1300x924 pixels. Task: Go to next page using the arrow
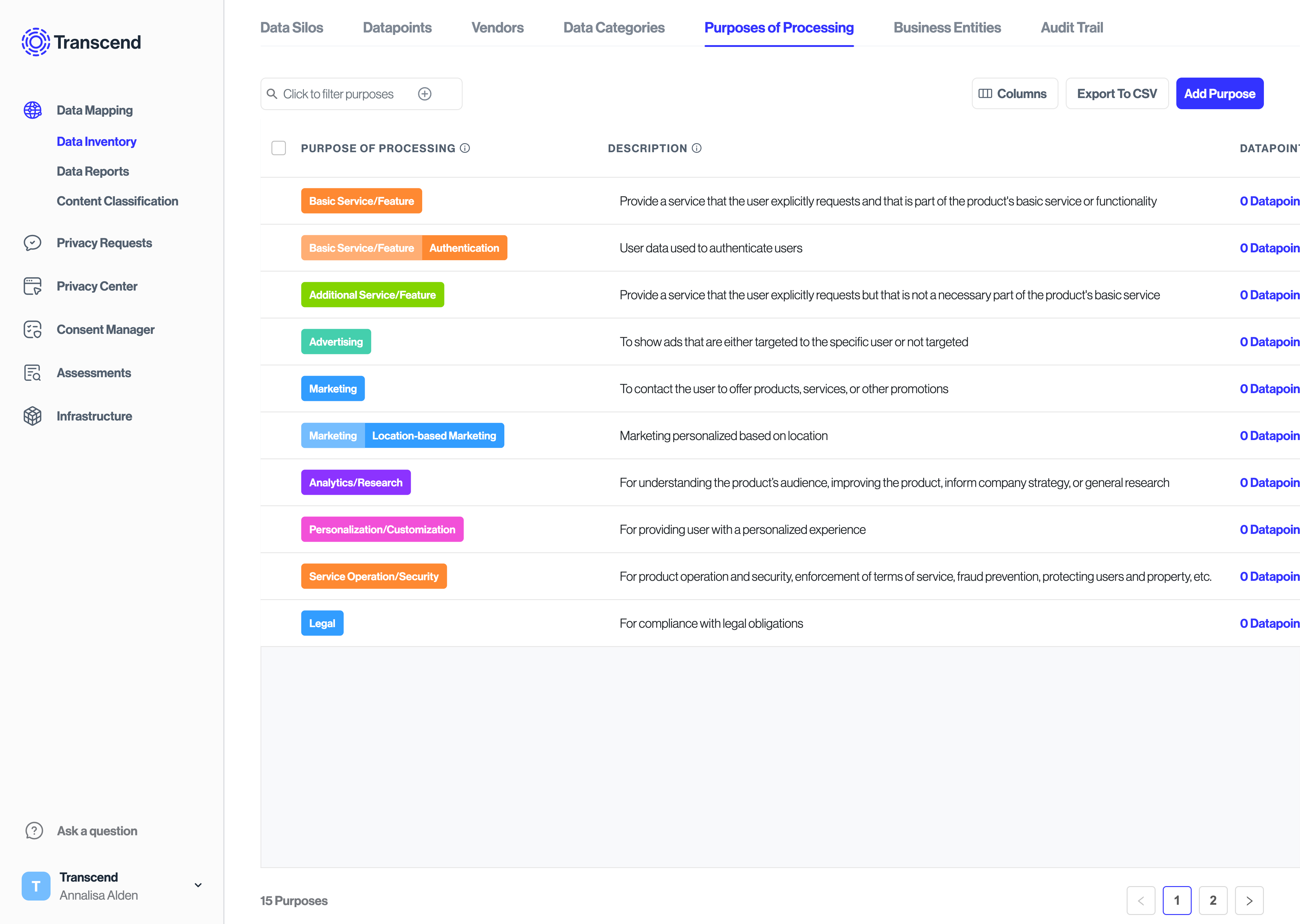pyautogui.click(x=1249, y=901)
